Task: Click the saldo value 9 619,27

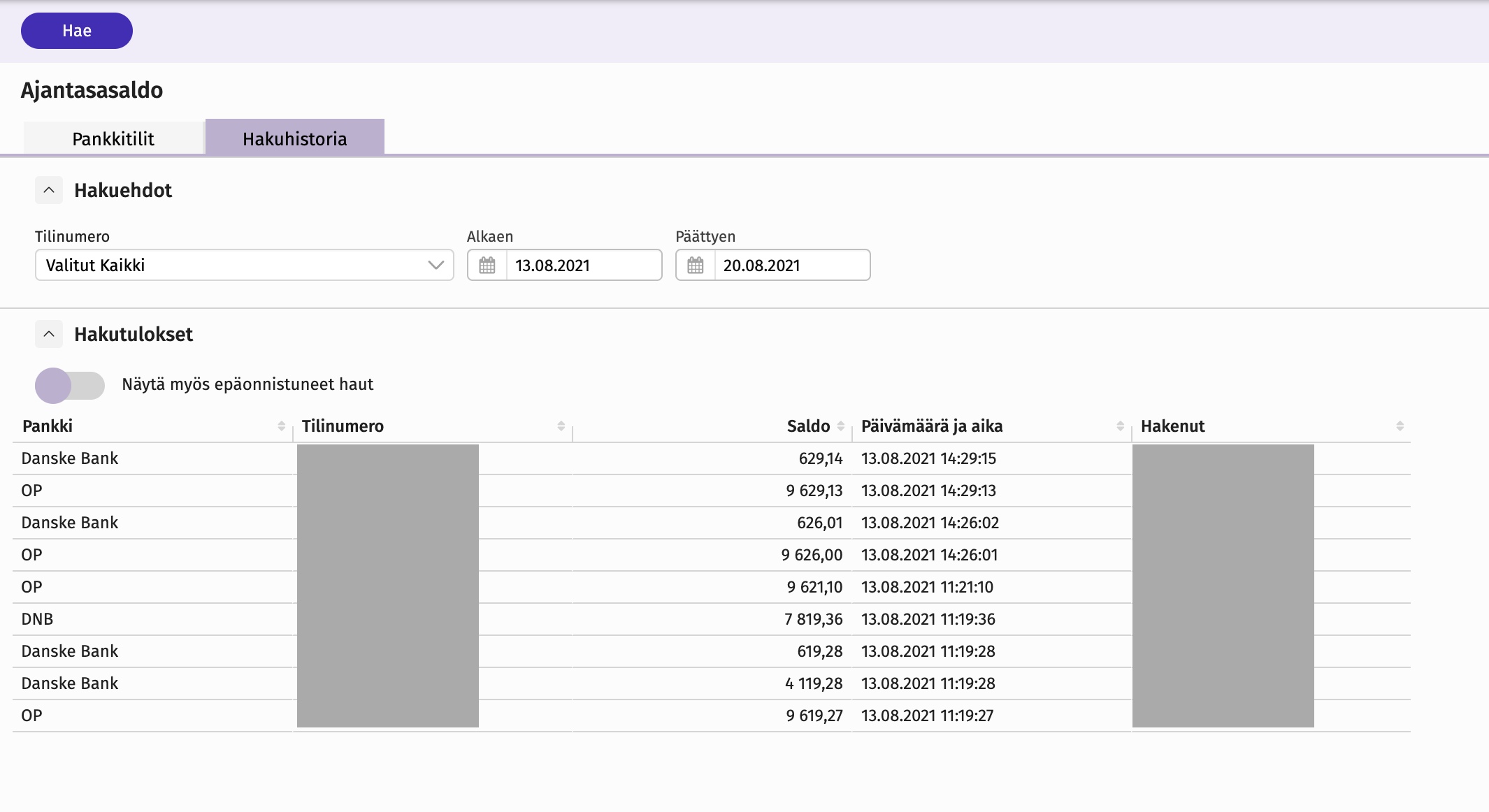Action: point(814,716)
